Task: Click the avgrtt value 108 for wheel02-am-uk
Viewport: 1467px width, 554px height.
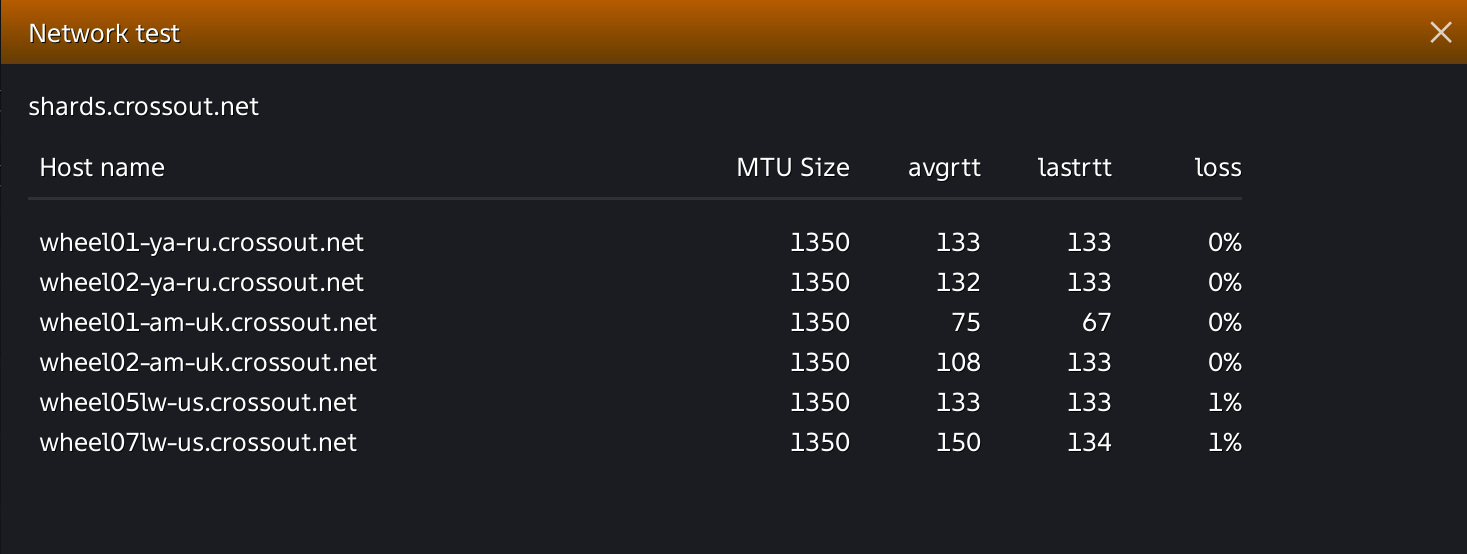Action: (959, 362)
